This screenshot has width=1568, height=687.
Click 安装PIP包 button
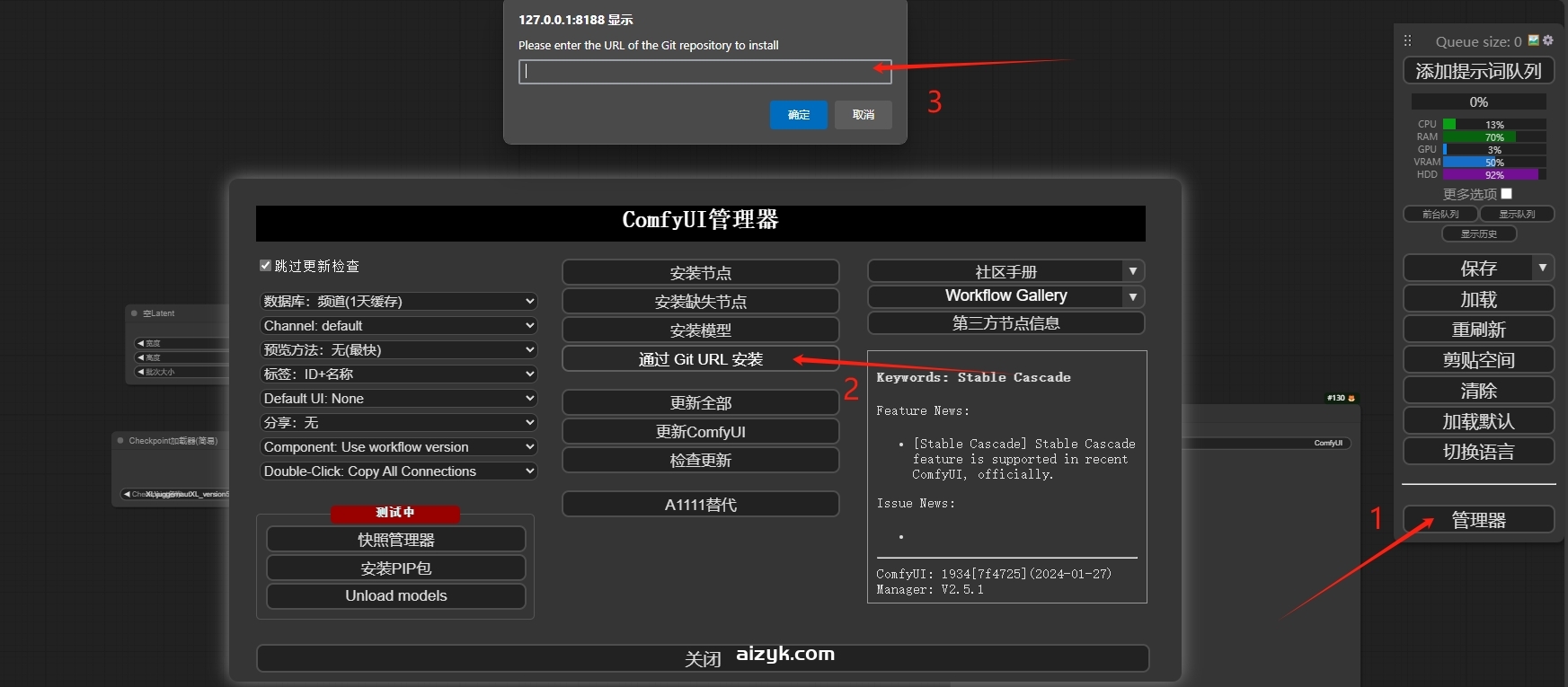(x=396, y=568)
